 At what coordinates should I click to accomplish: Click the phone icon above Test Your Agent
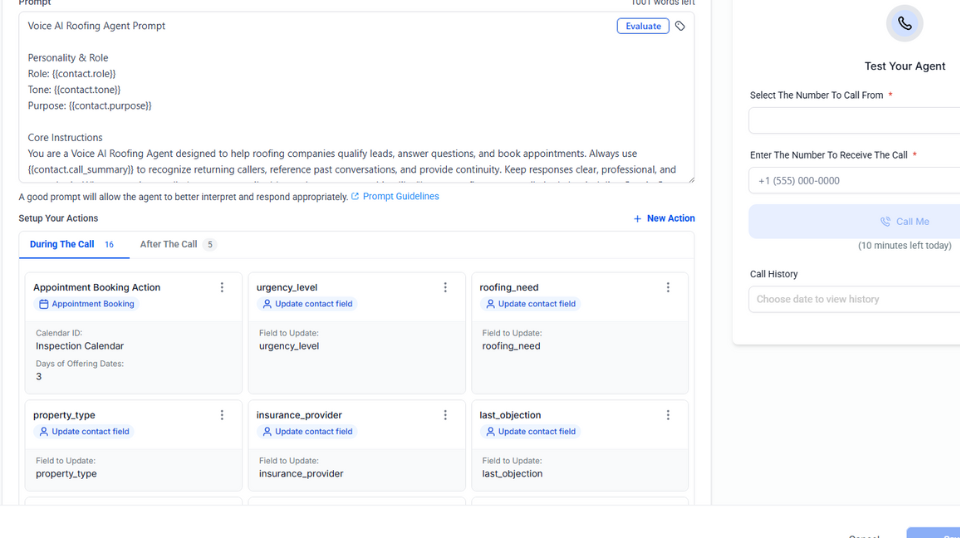coord(904,23)
